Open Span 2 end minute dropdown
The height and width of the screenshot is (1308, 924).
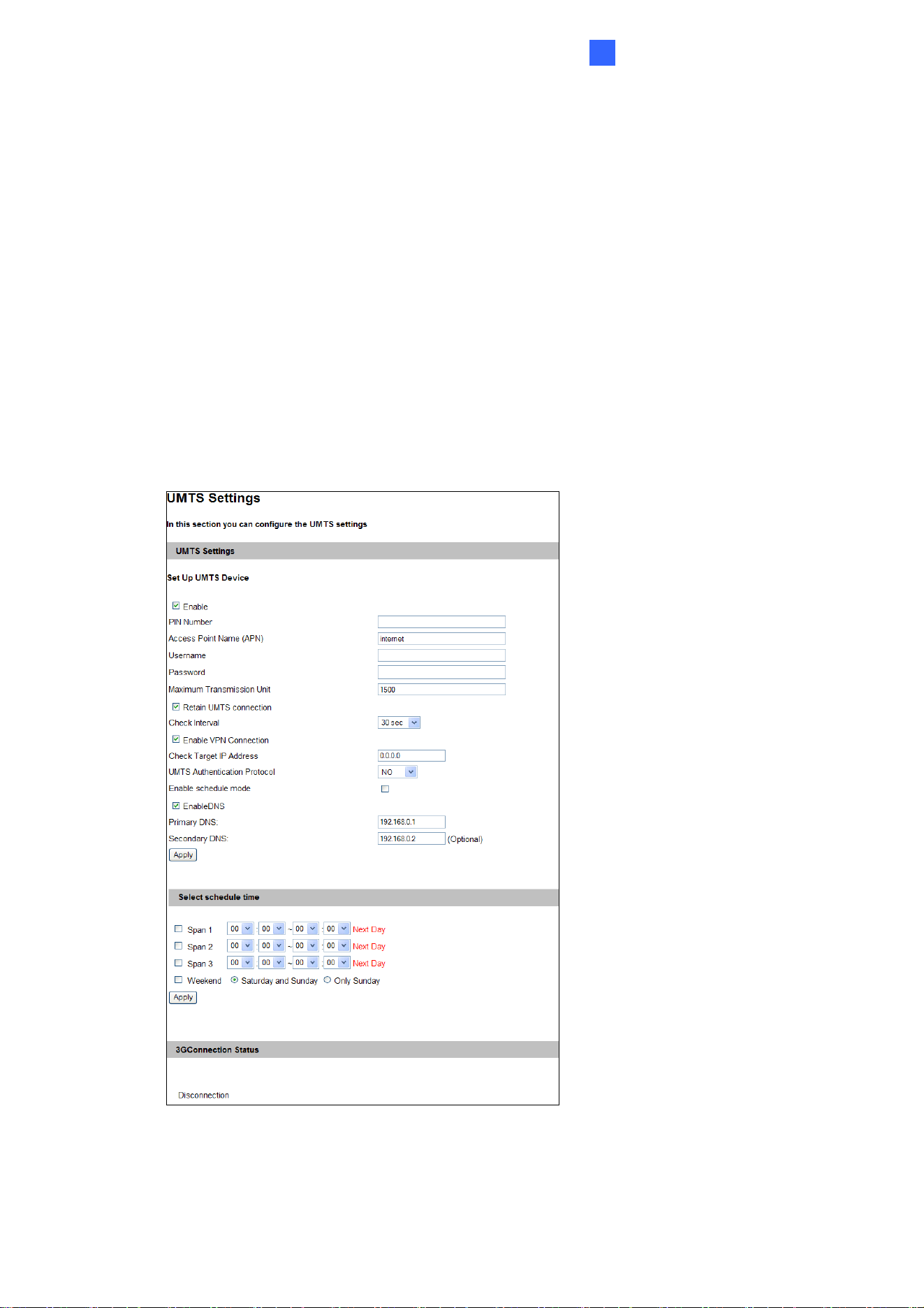[x=337, y=945]
